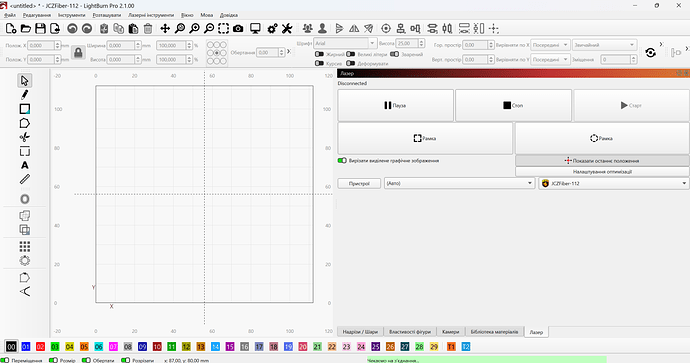Select the Text tool letter A

(25, 165)
